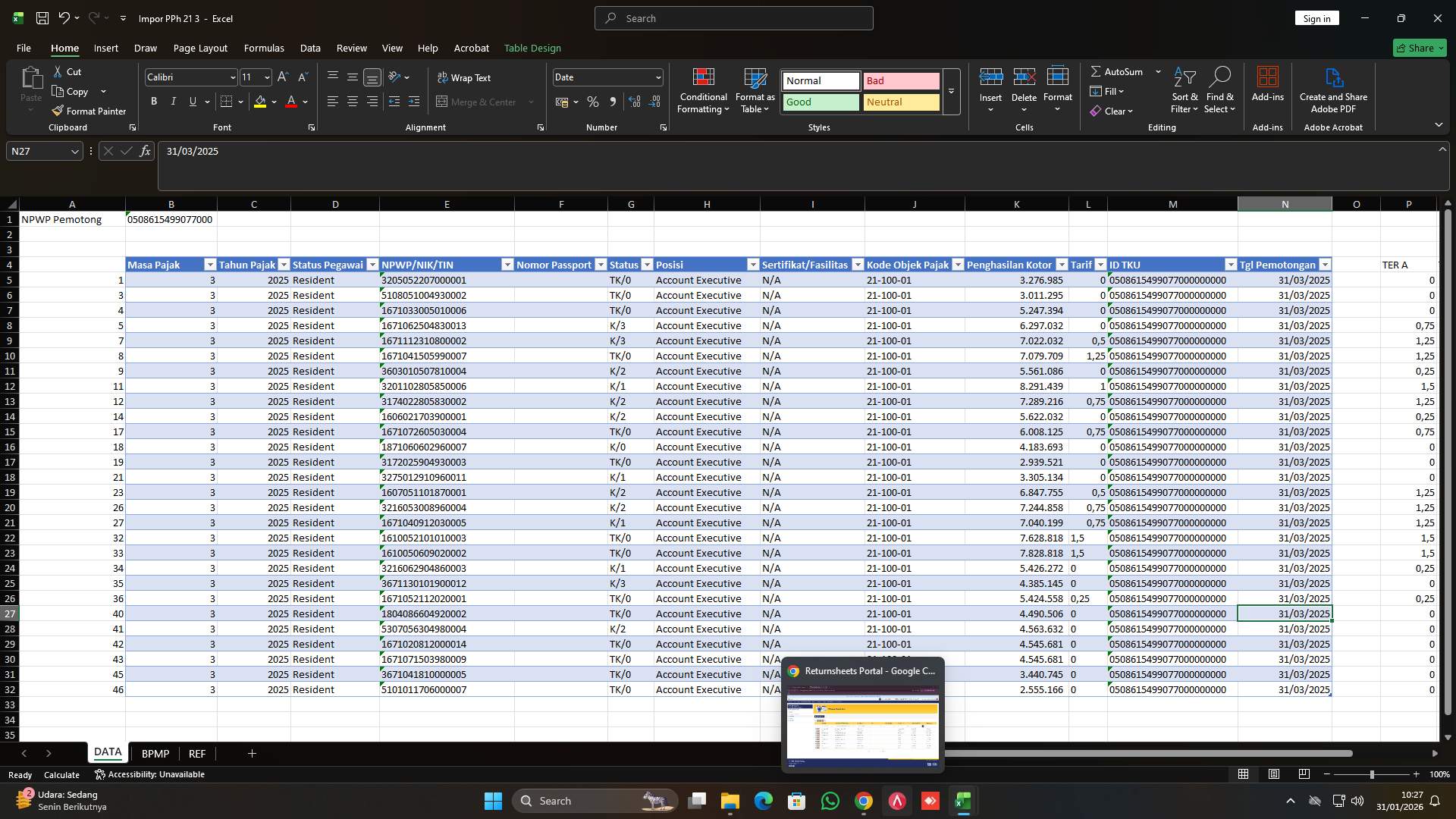This screenshot has width=1456, height=819.
Task: Open the filter dropdown on Status Pegawai
Action: coord(372,265)
